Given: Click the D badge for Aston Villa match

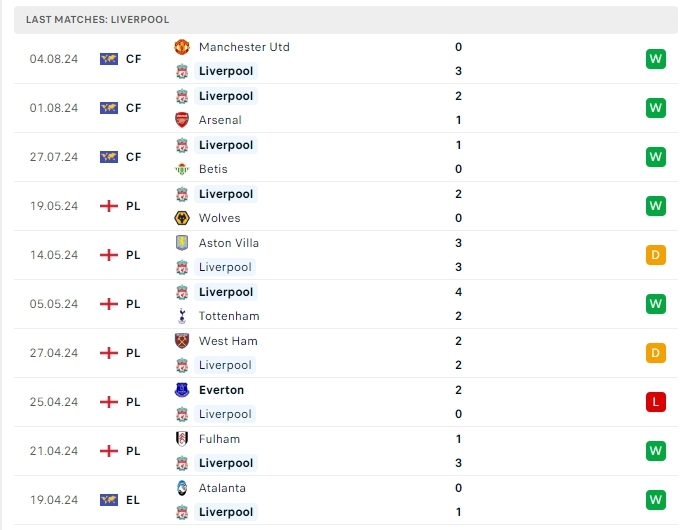Looking at the screenshot, I should pos(656,255).
